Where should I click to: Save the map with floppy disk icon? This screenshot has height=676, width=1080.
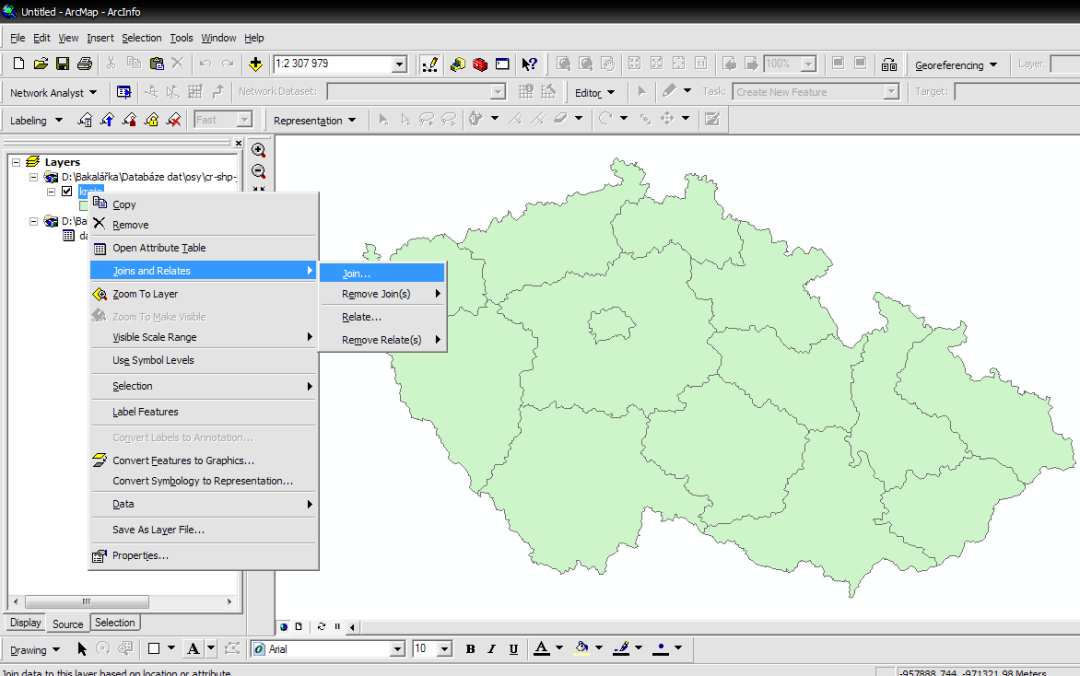[x=63, y=63]
